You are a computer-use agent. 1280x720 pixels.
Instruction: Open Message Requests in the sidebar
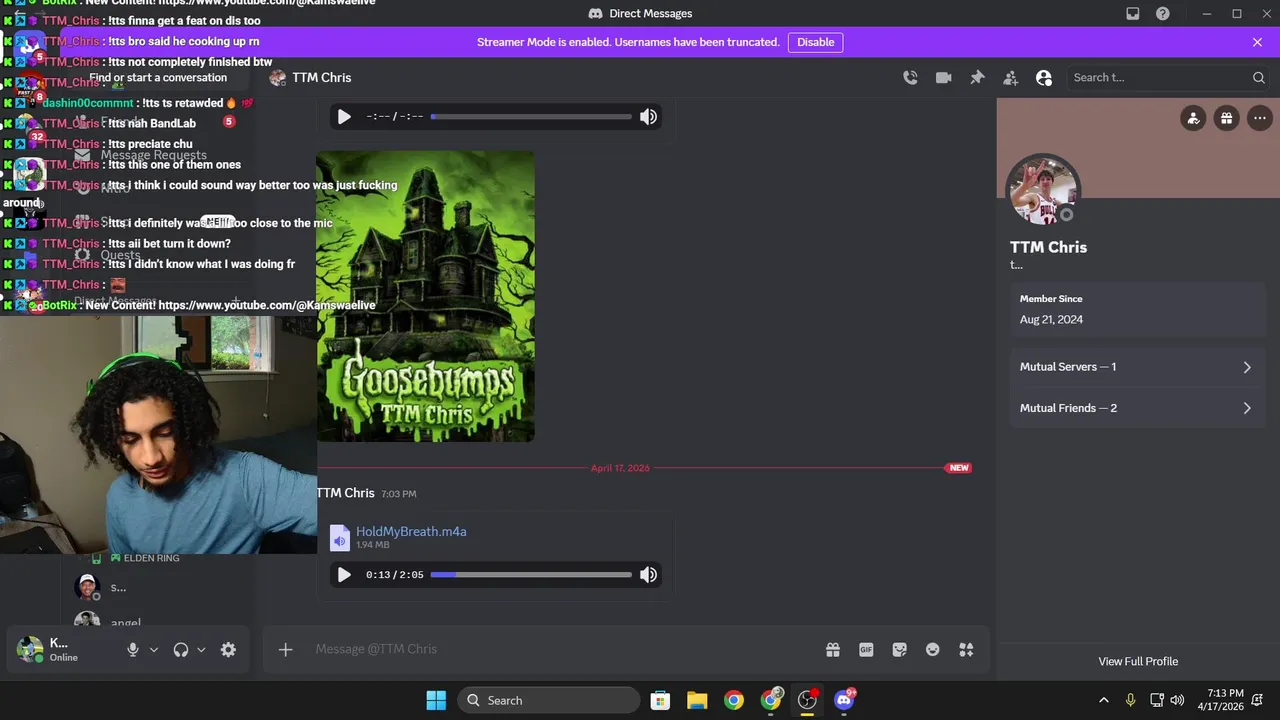pos(153,155)
